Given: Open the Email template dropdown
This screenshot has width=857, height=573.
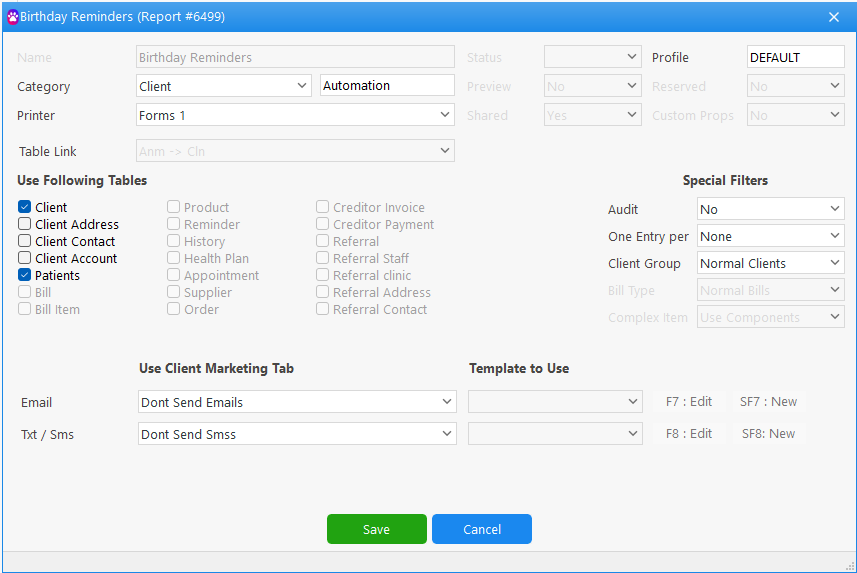Looking at the screenshot, I should click(555, 402).
